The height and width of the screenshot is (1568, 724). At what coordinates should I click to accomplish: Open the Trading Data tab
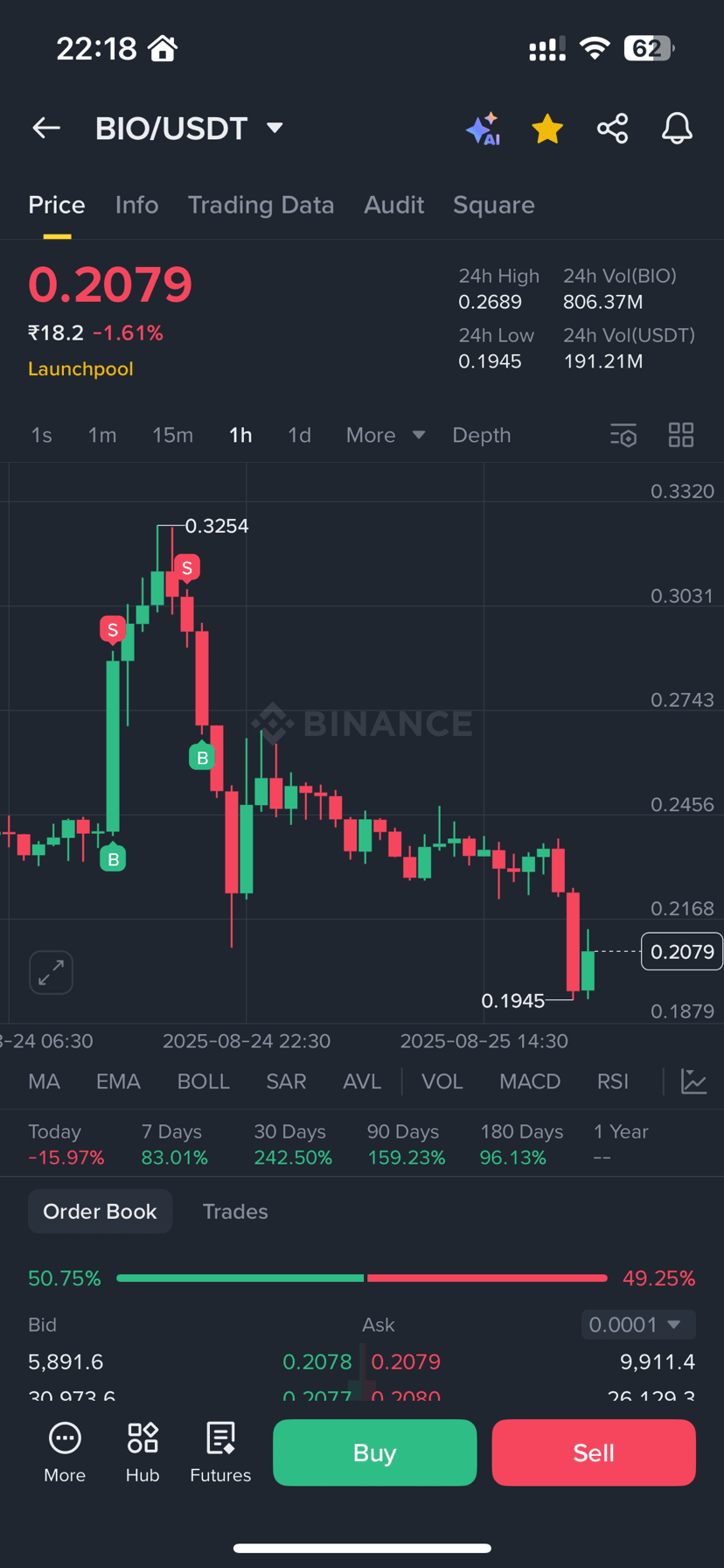tap(261, 205)
